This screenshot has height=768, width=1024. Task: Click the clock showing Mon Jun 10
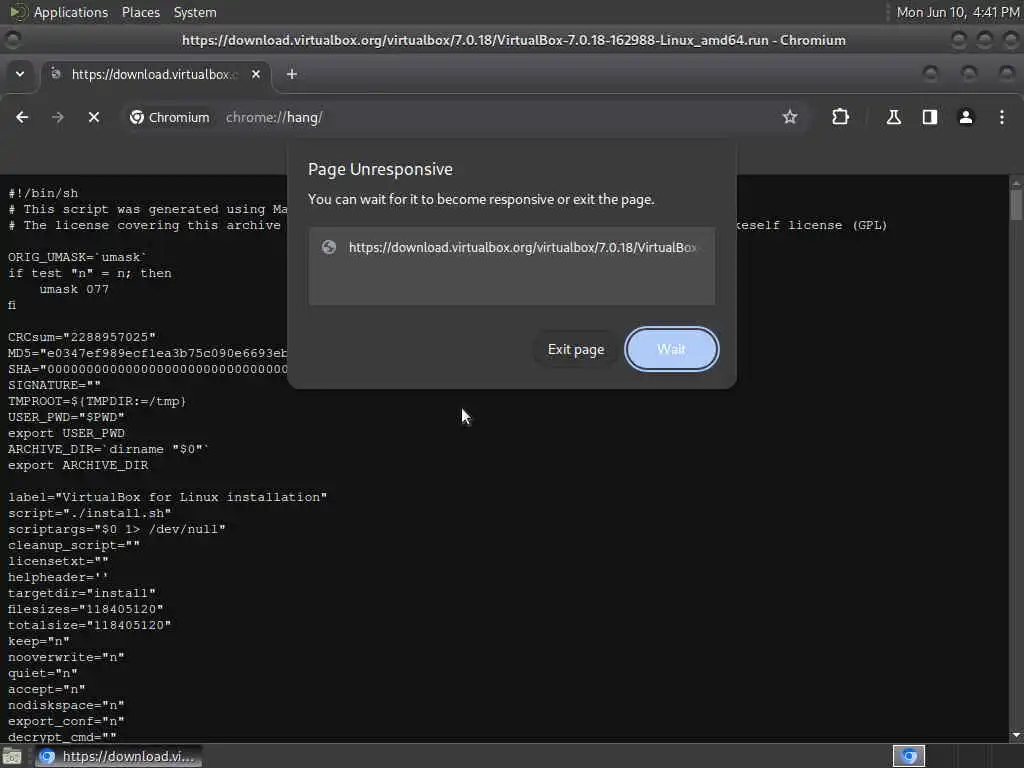(957, 12)
